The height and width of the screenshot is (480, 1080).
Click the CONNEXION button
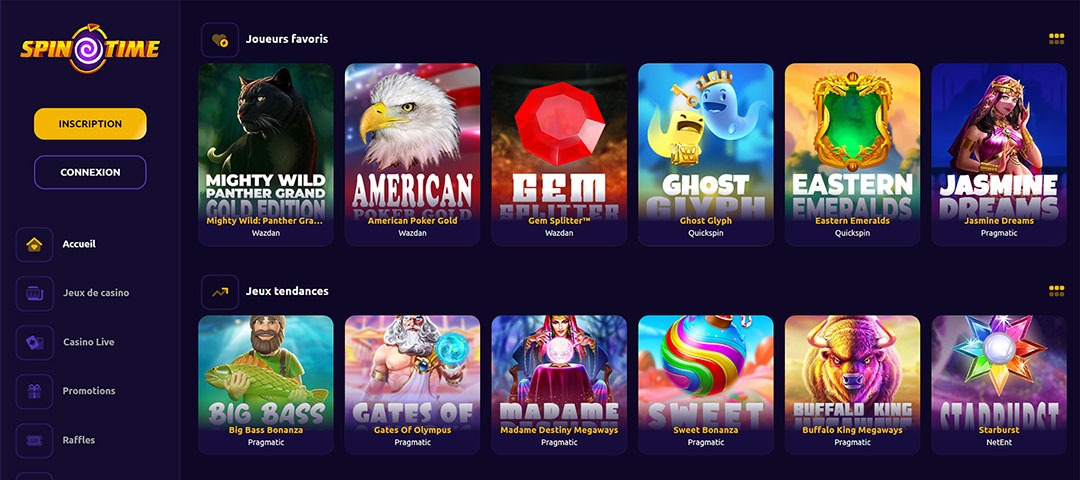tap(90, 172)
